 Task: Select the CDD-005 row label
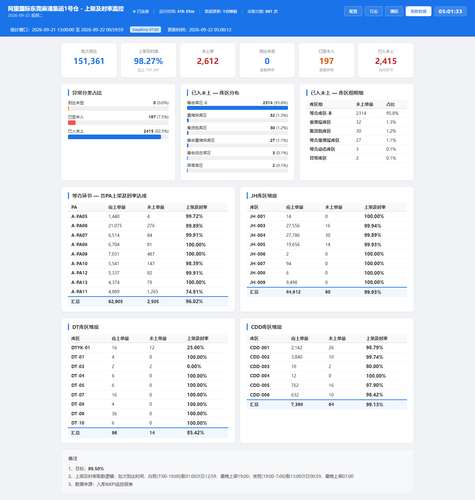259,385
